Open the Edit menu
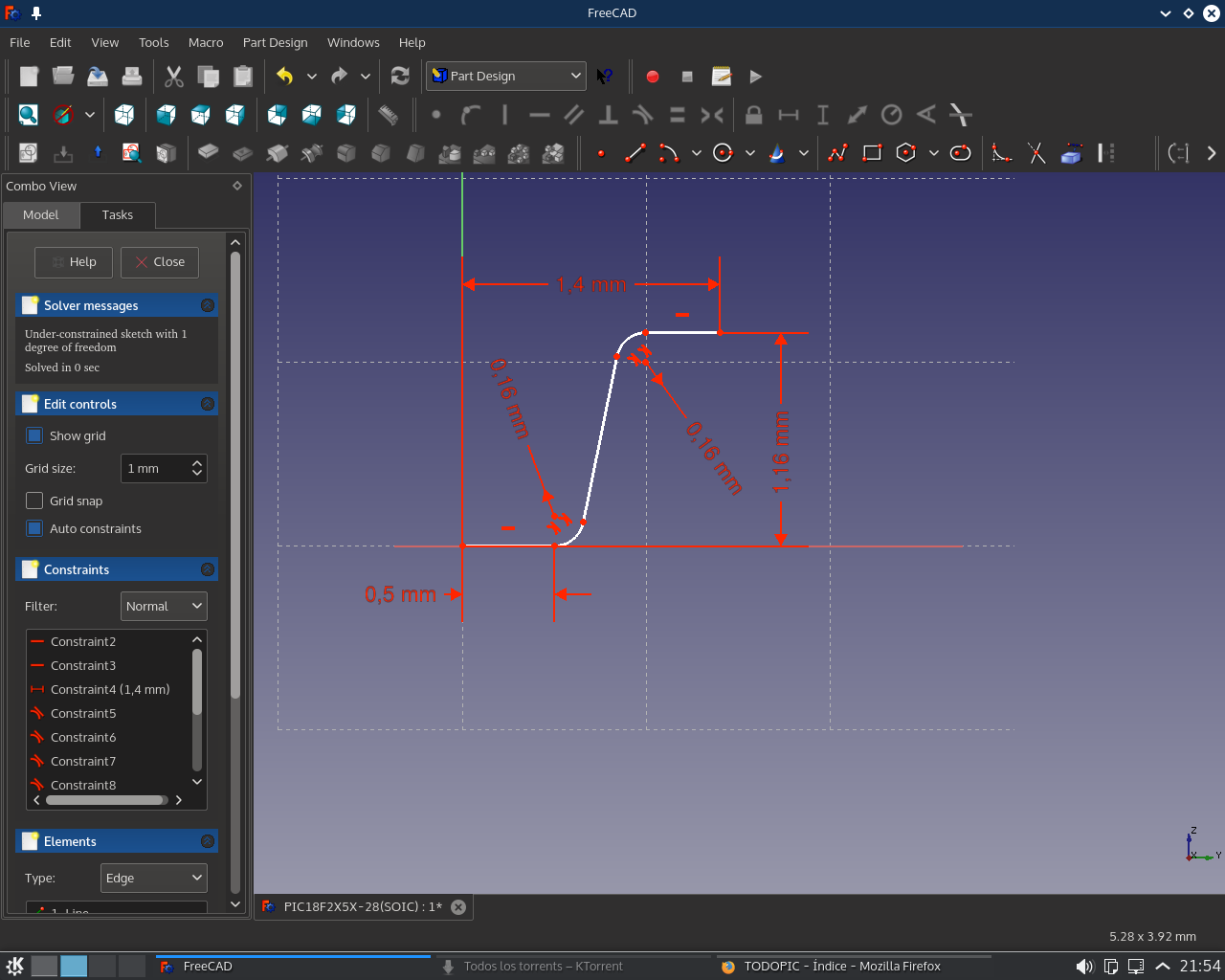1225x980 pixels. 60,42
